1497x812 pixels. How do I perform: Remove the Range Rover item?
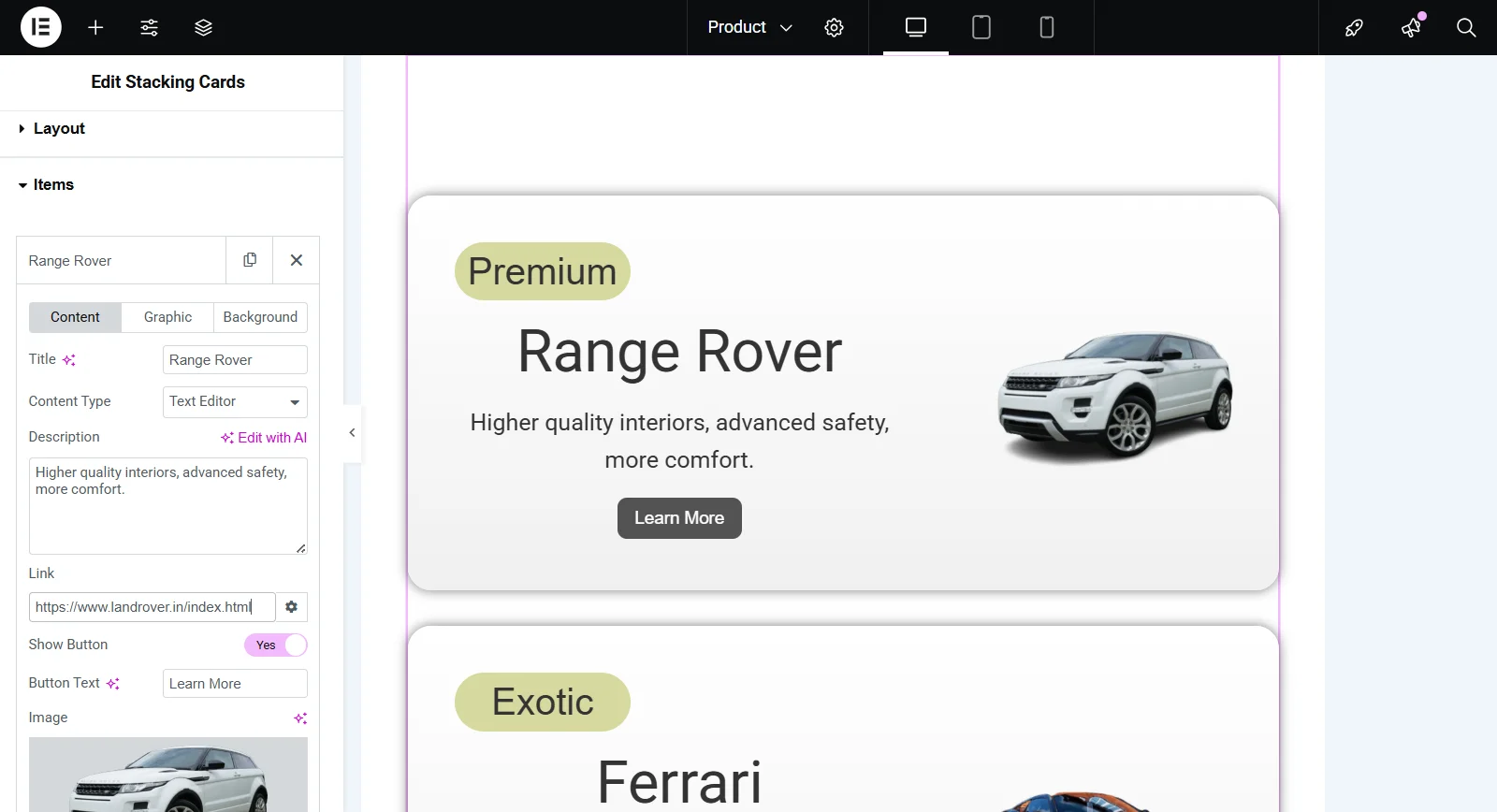click(x=297, y=260)
